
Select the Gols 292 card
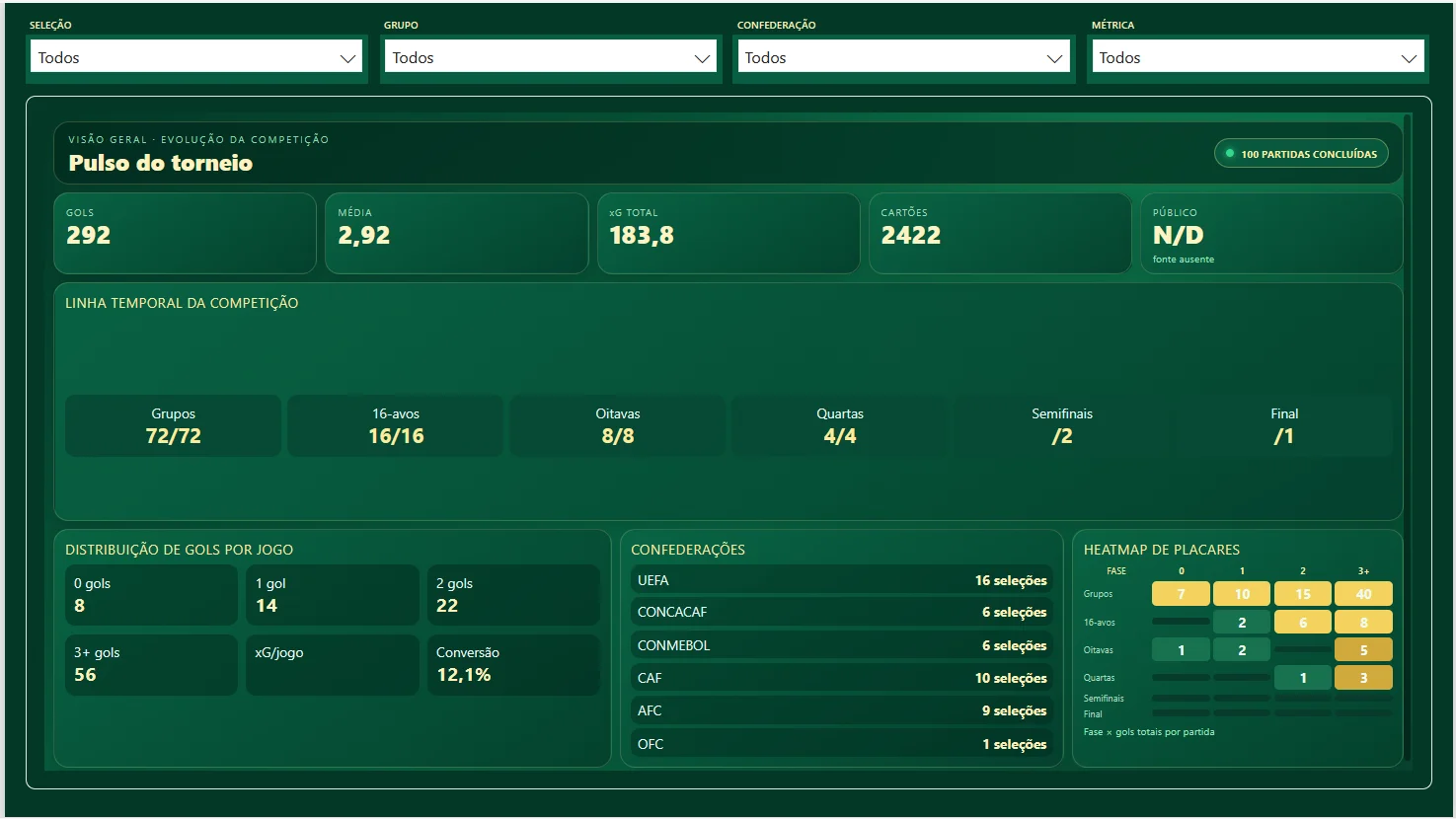185,233
